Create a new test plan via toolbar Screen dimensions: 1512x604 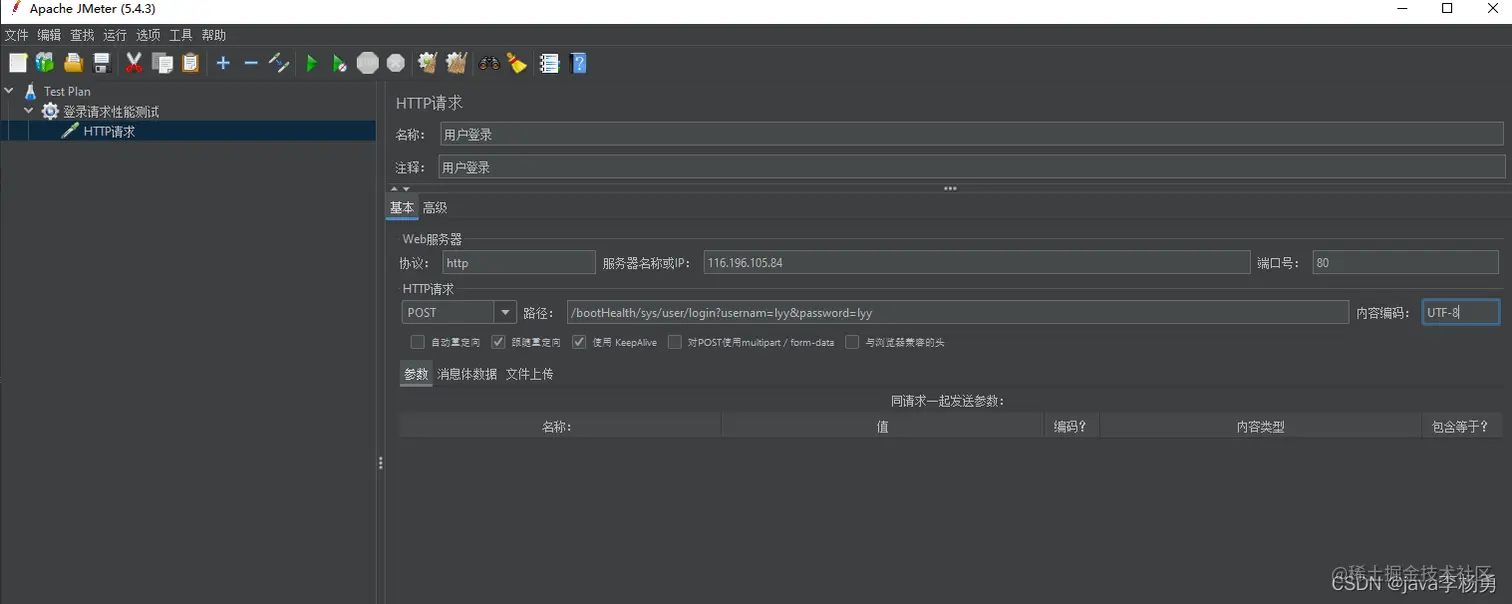click(18, 63)
